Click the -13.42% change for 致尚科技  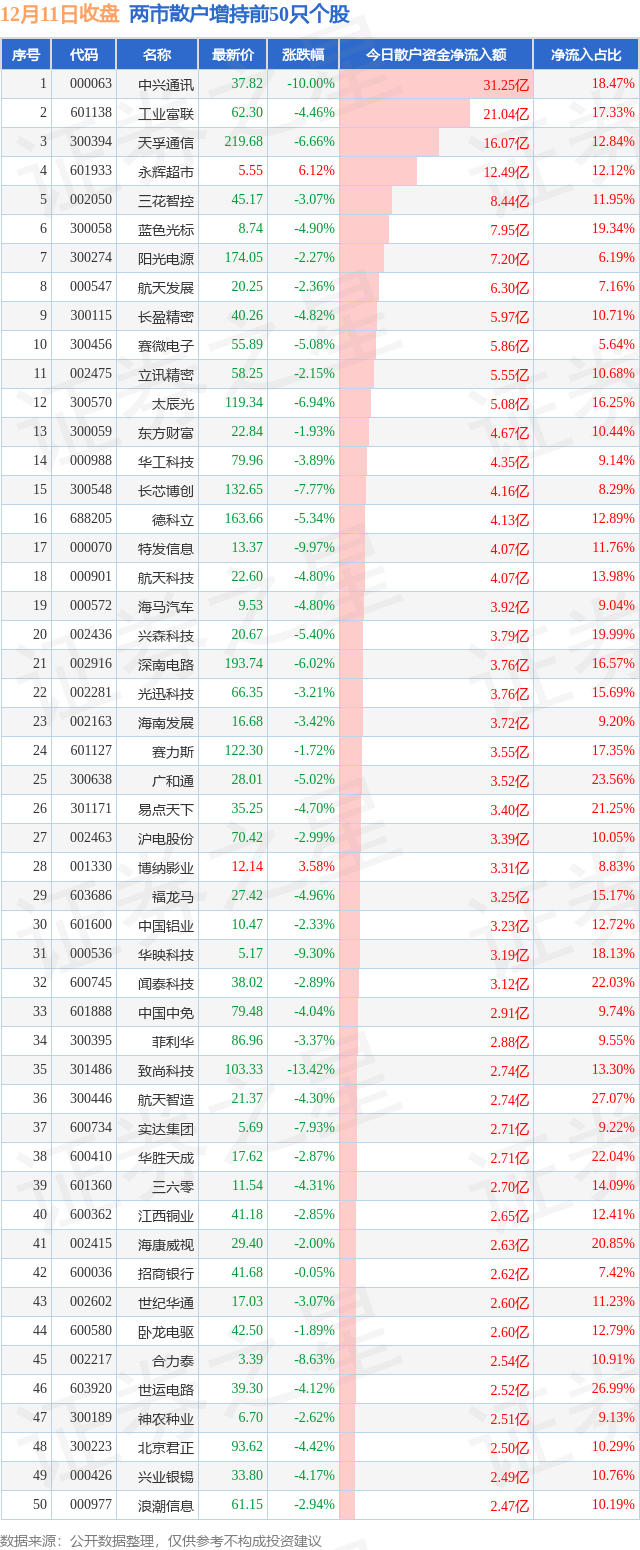pyautogui.click(x=311, y=1070)
